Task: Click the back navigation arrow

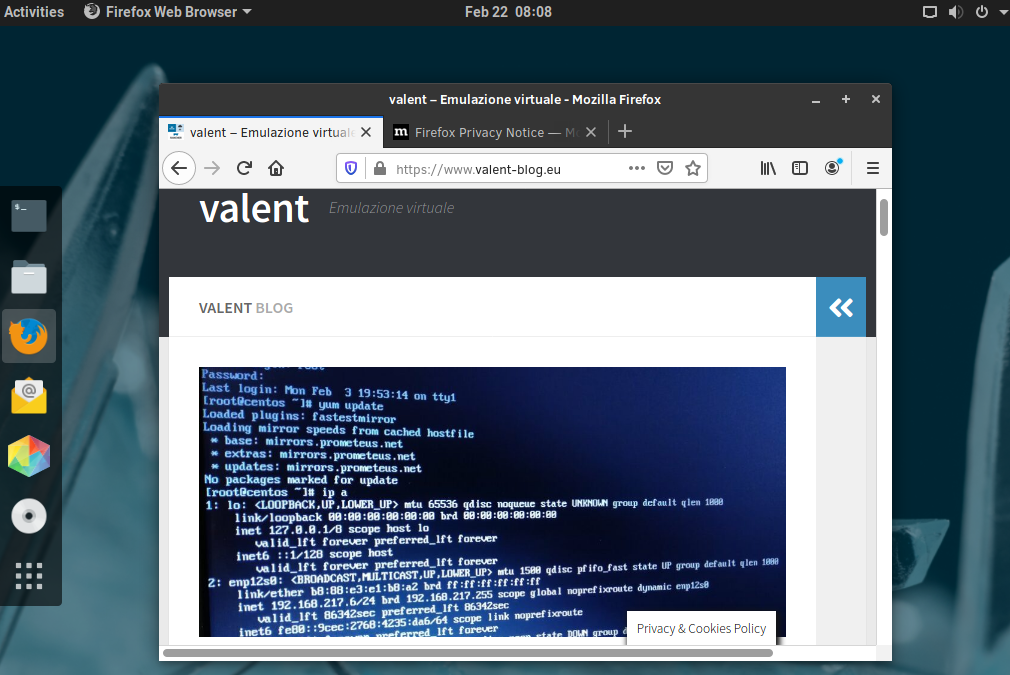Action: (179, 167)
